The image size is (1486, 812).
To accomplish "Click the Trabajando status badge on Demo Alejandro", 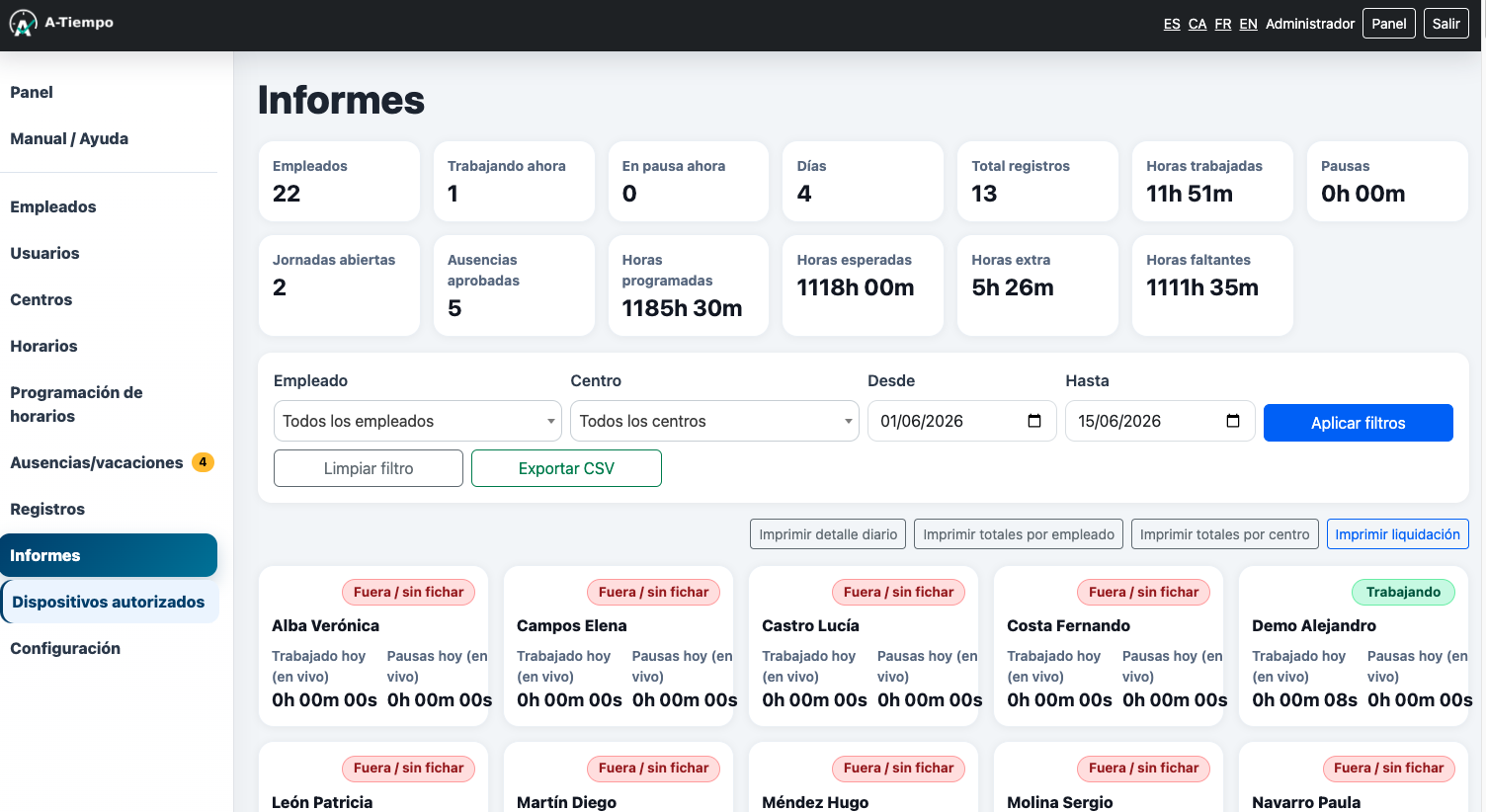I will point(1403,592).
